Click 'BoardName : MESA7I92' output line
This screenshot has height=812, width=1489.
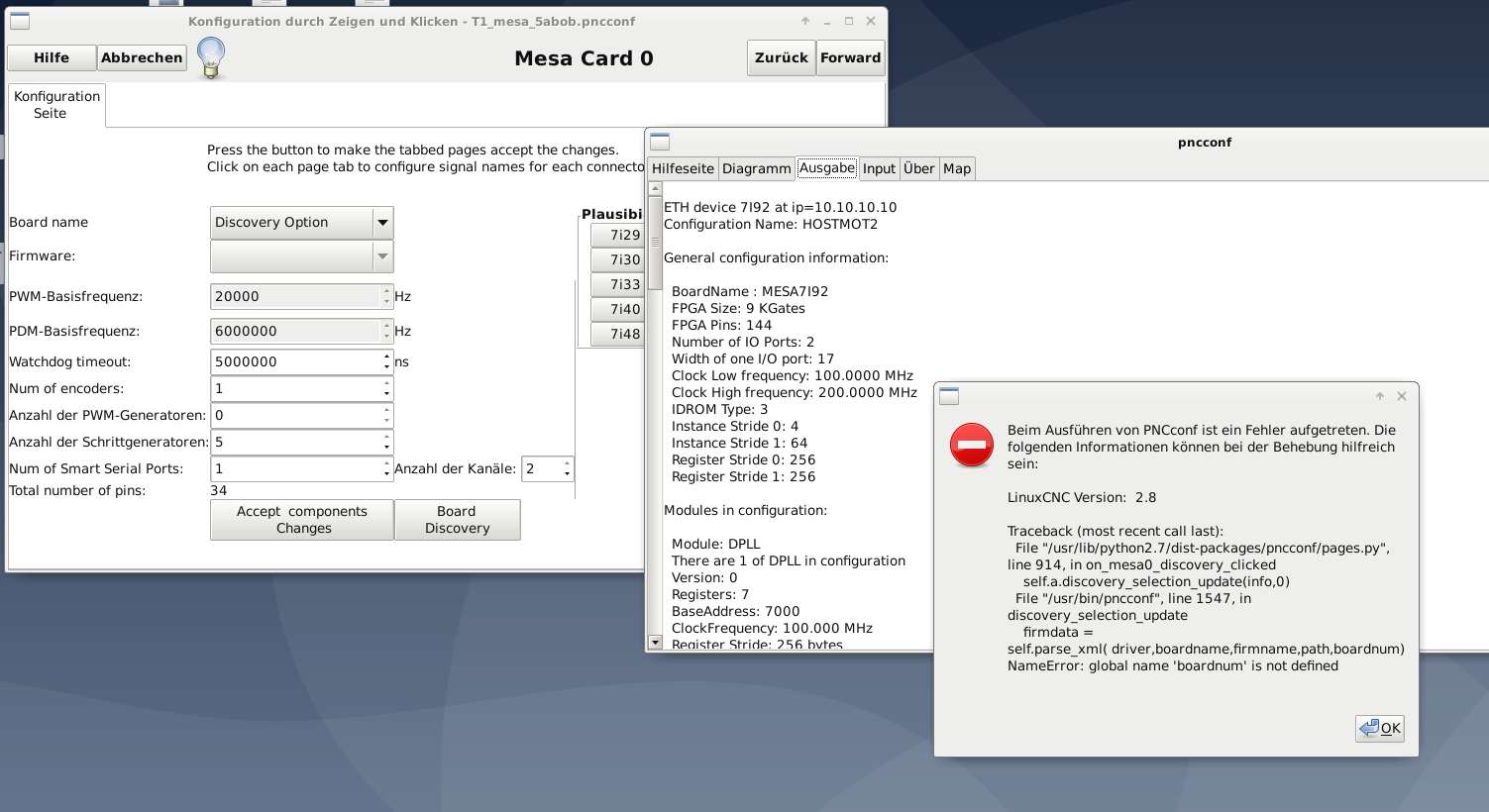tap(750, 291)
